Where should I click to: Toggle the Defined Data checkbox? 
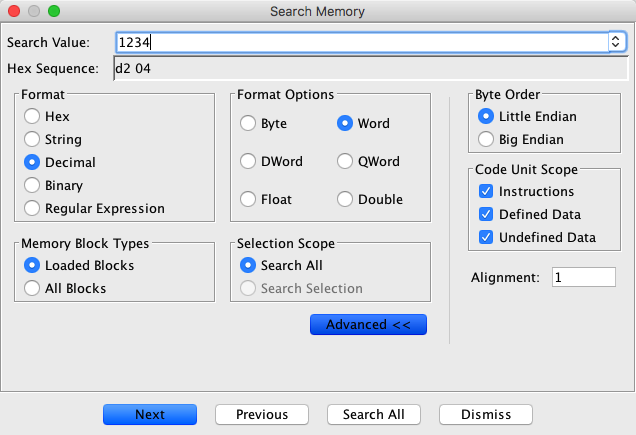(486, 214)
